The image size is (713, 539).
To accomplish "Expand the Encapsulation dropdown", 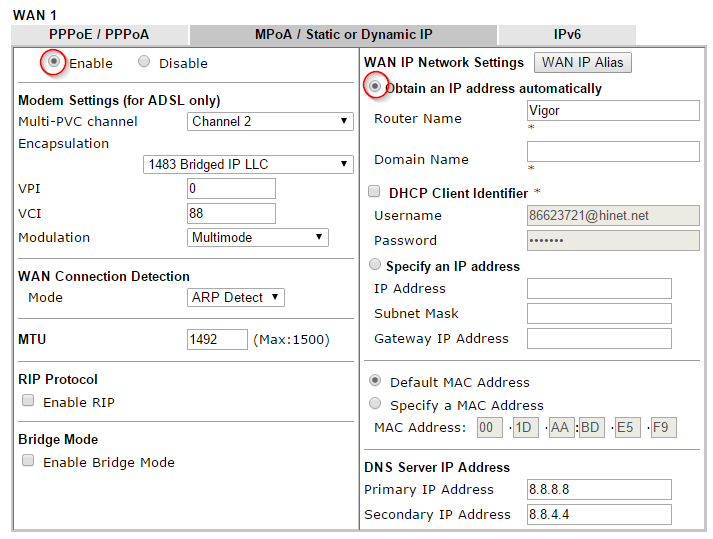I will pos(248,164).
